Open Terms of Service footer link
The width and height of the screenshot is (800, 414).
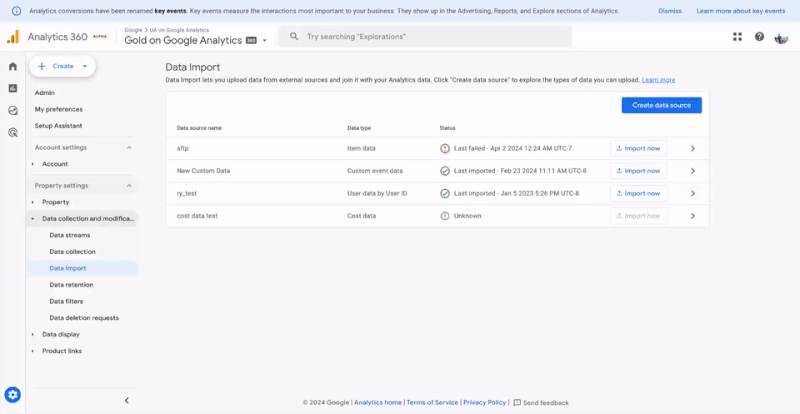432,403
